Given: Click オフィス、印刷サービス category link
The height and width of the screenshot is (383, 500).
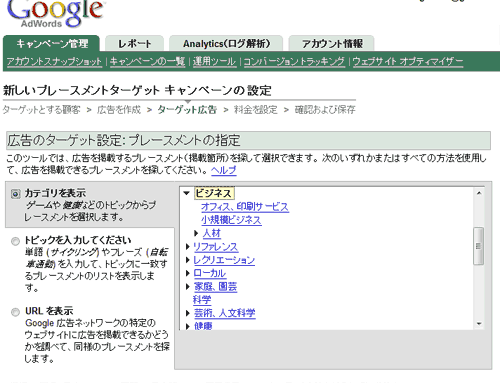Looking at the screenshot, I should tap(245, 207).
